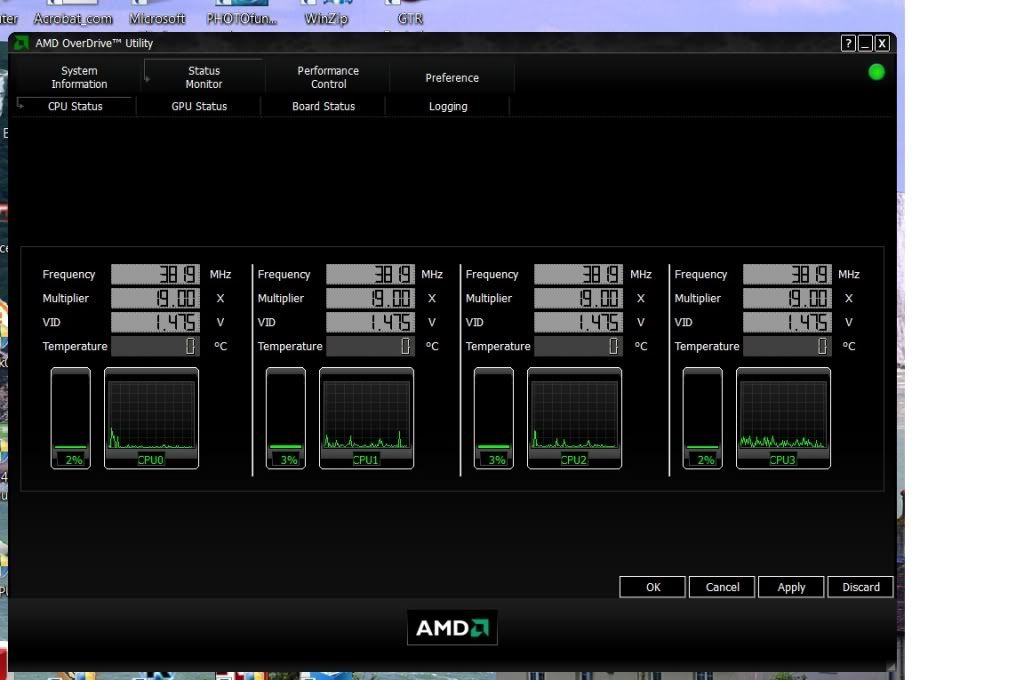This screenshot has height=680, width=1024.
Task: Click the AMD logo in title bar
Action: 21,43
